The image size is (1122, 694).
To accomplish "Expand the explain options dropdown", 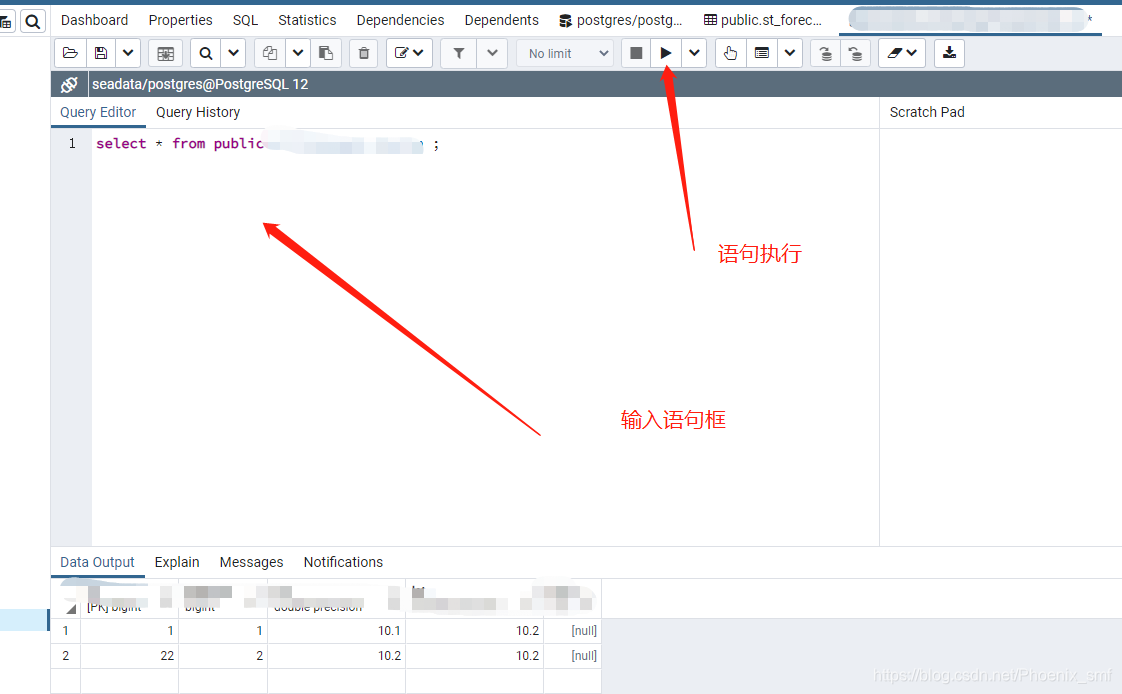I will pyautogui.click(x=789, y=53).
